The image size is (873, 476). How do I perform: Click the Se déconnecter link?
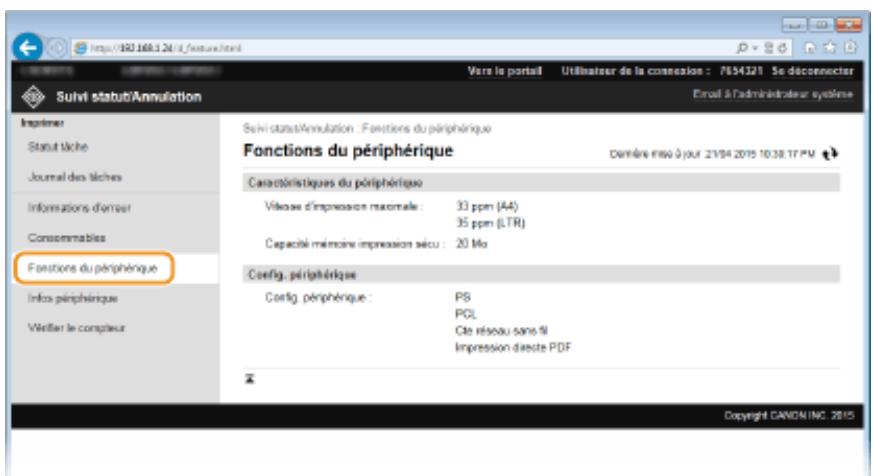tap(812, 71)
